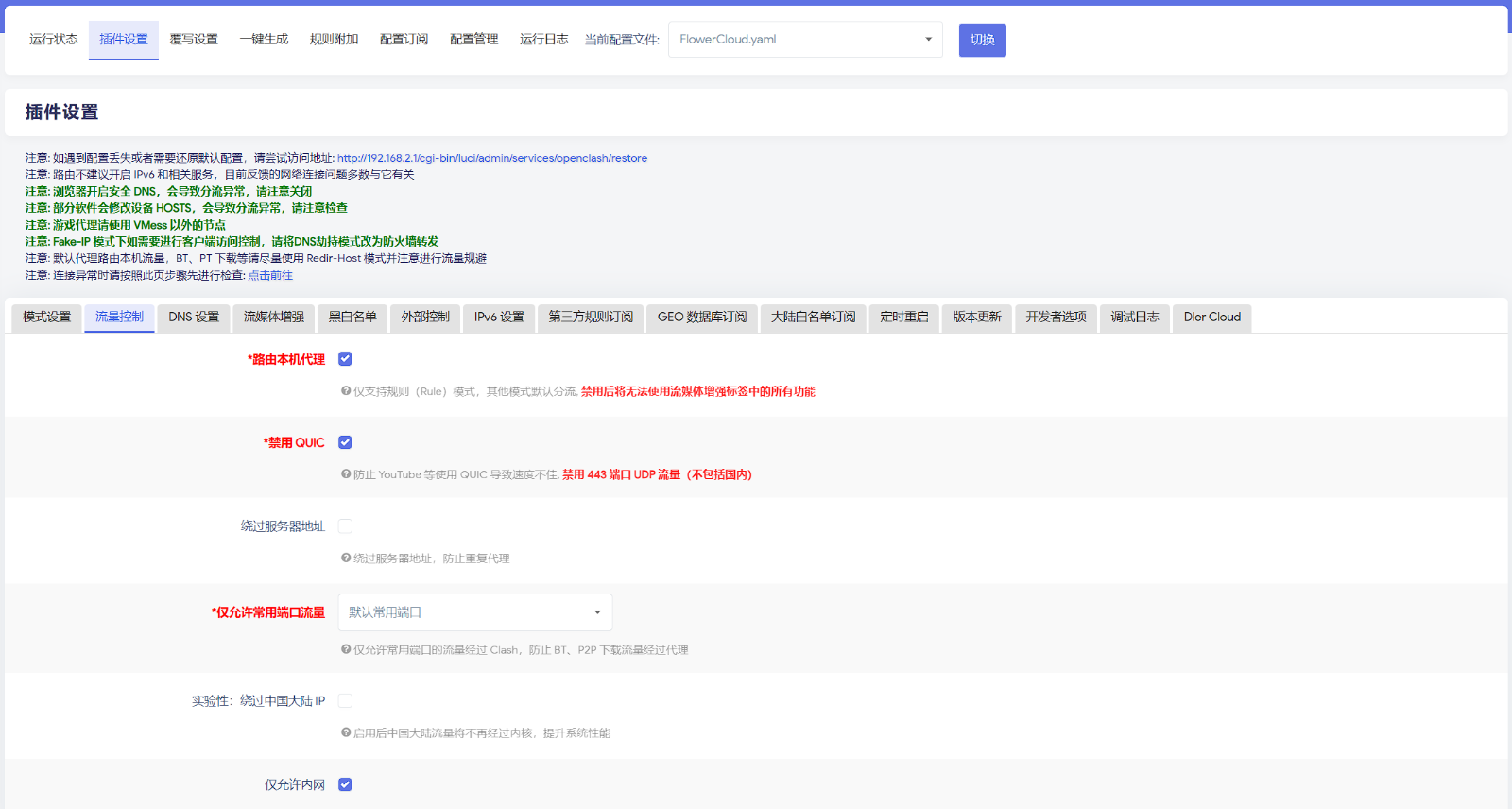Viewport: 1512px width, 809px height.
Task: Select the 流量控制 sub-tab
Action: tap(119, 318)
